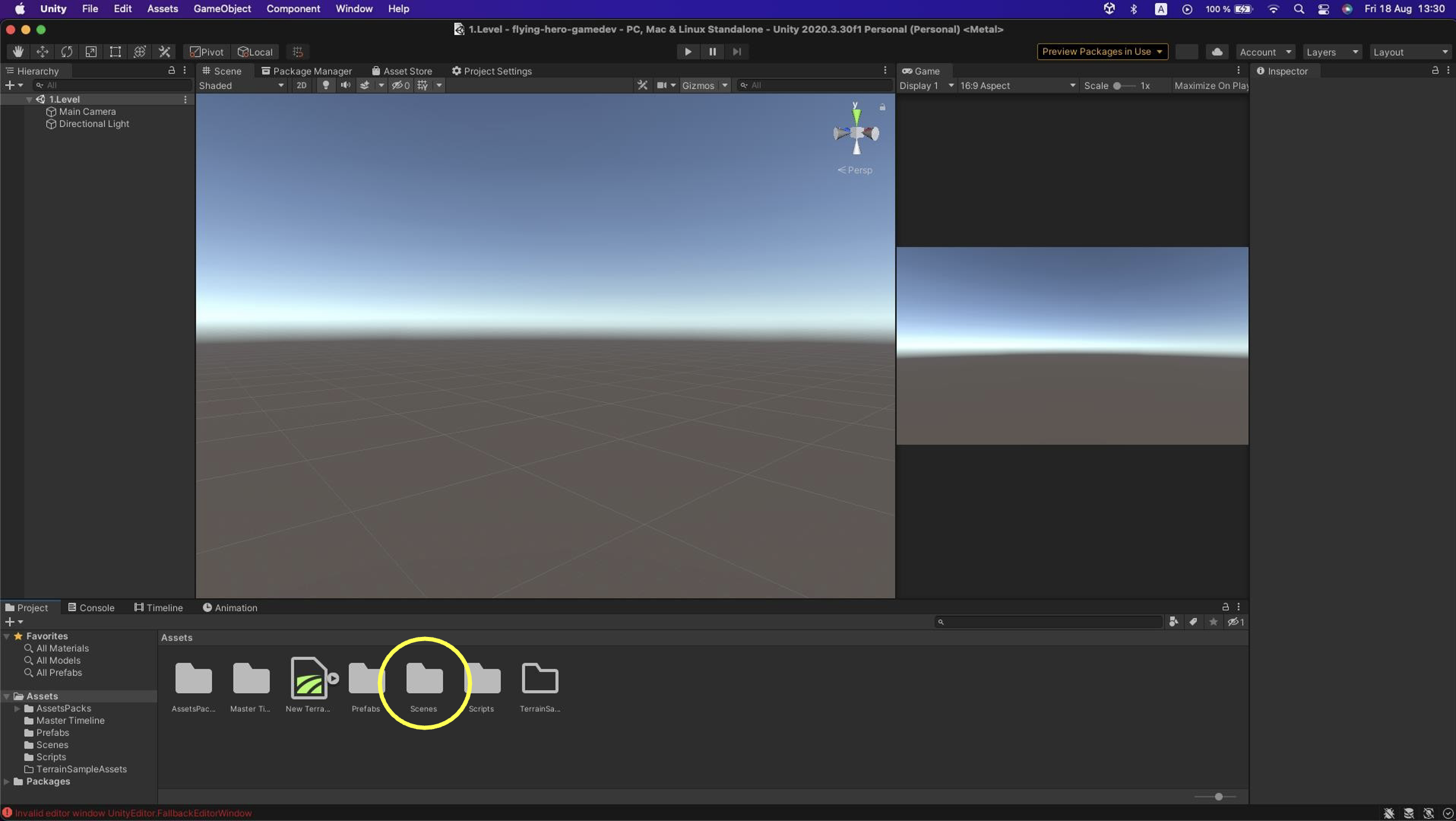Toggle hidden packages visibility in Project

pos(1236,621)
